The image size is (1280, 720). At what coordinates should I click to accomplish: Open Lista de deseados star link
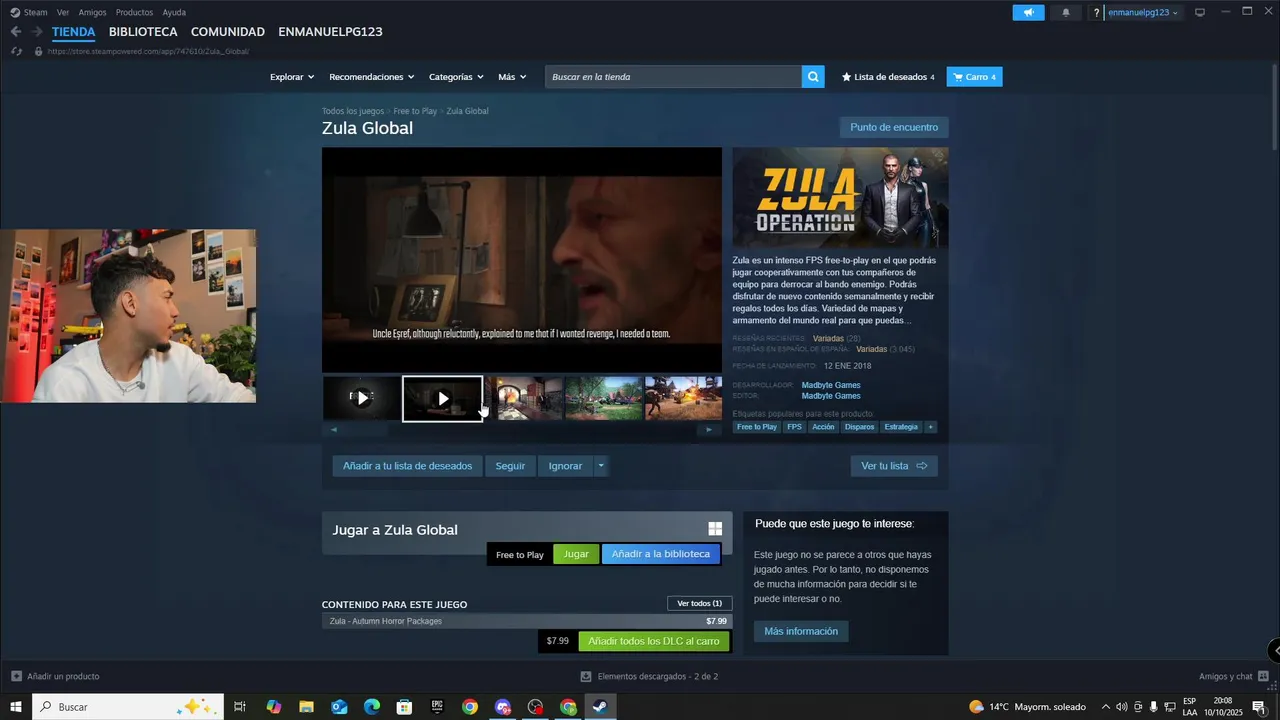pos(888,77)
